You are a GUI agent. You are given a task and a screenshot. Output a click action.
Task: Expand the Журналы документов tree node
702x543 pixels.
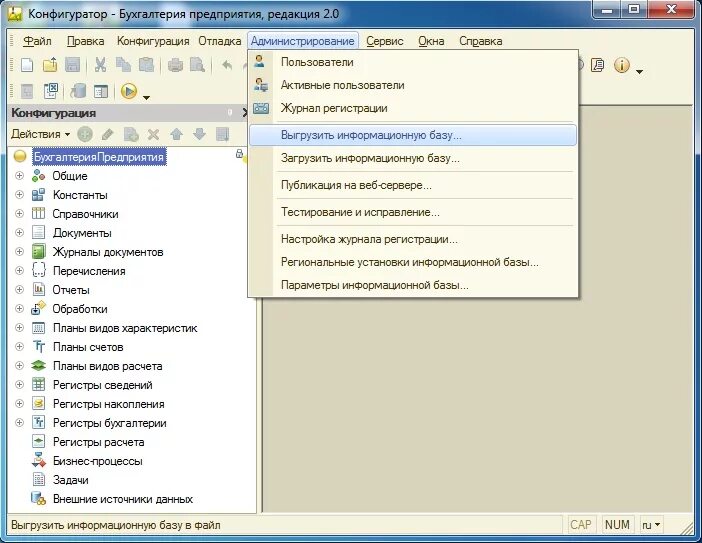point(19,252)
